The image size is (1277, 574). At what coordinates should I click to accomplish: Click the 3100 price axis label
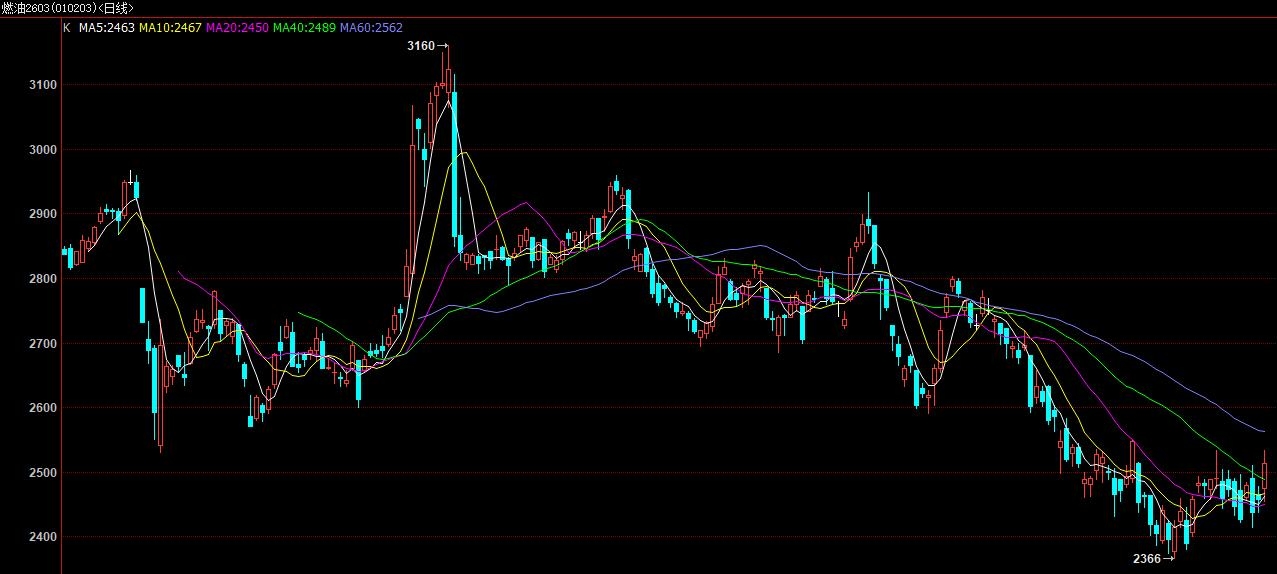[x=44, y=85]
